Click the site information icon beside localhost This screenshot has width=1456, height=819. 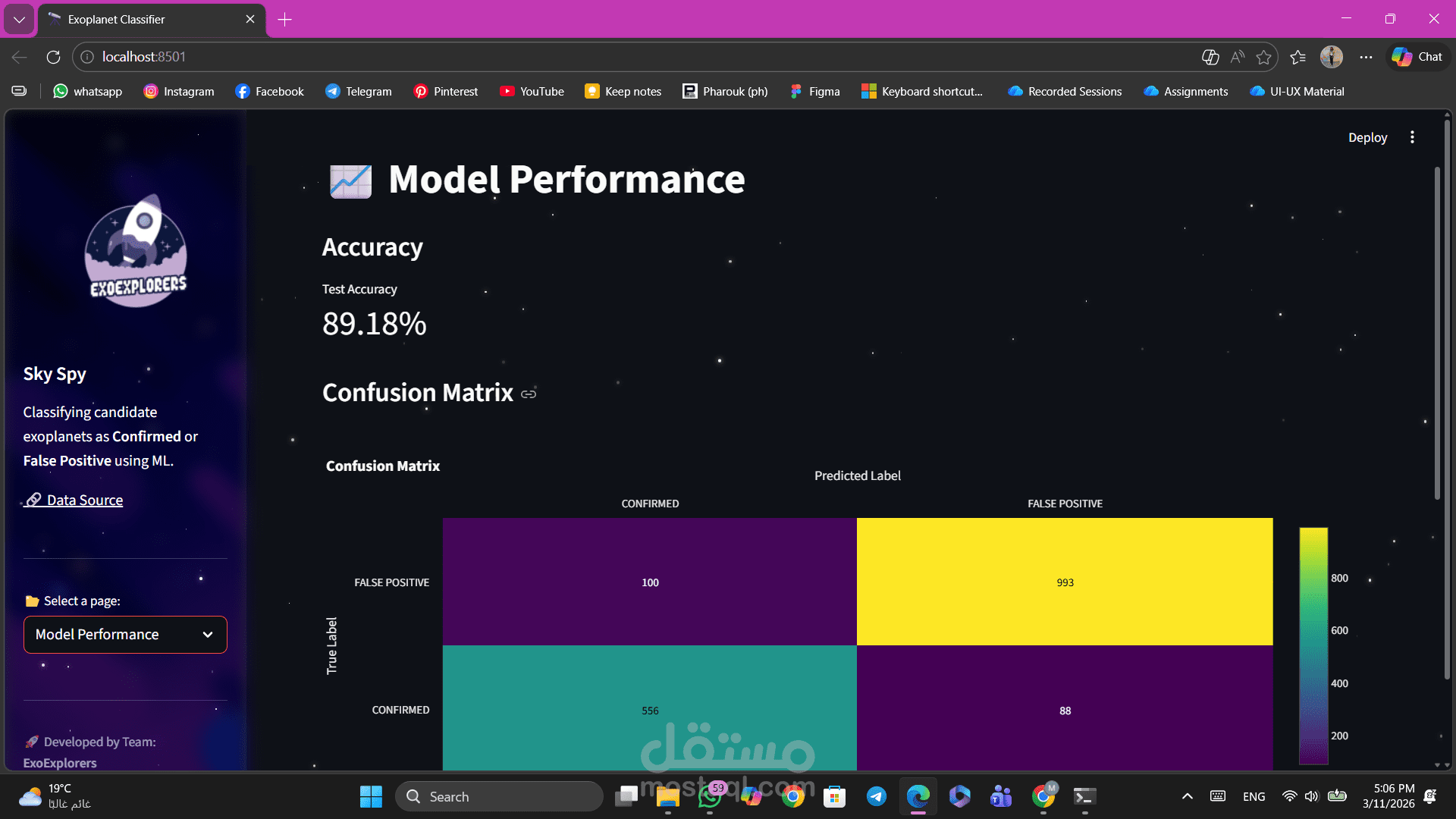tap(87, 57)
